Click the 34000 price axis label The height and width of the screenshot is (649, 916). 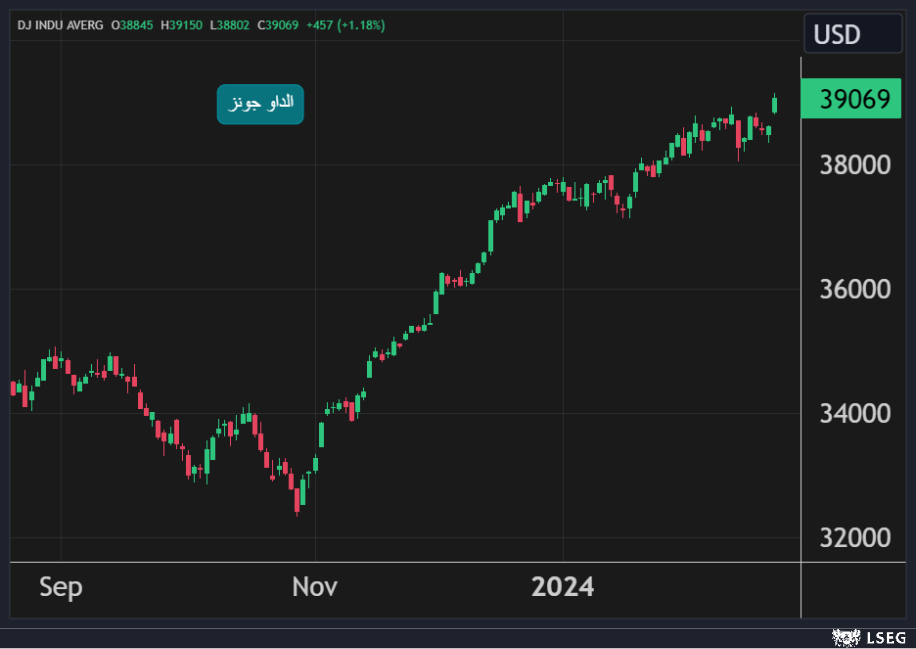[x=854, y=414]
